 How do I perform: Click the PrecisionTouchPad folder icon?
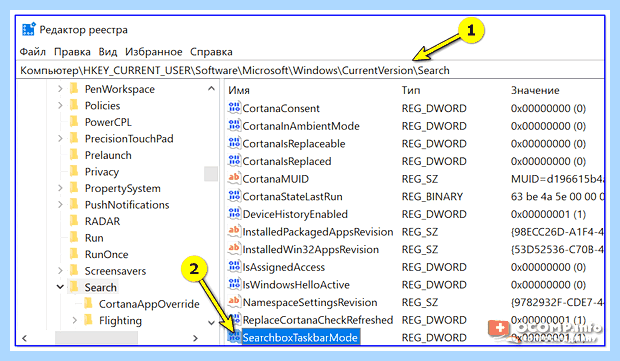pos(74,138)
